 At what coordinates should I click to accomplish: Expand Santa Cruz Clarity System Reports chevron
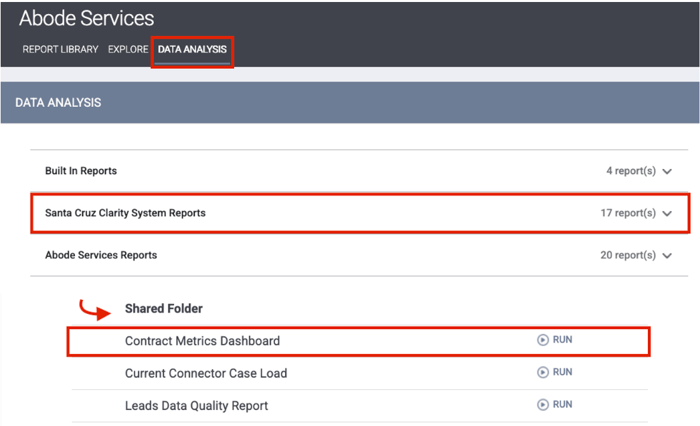[667, 213]
